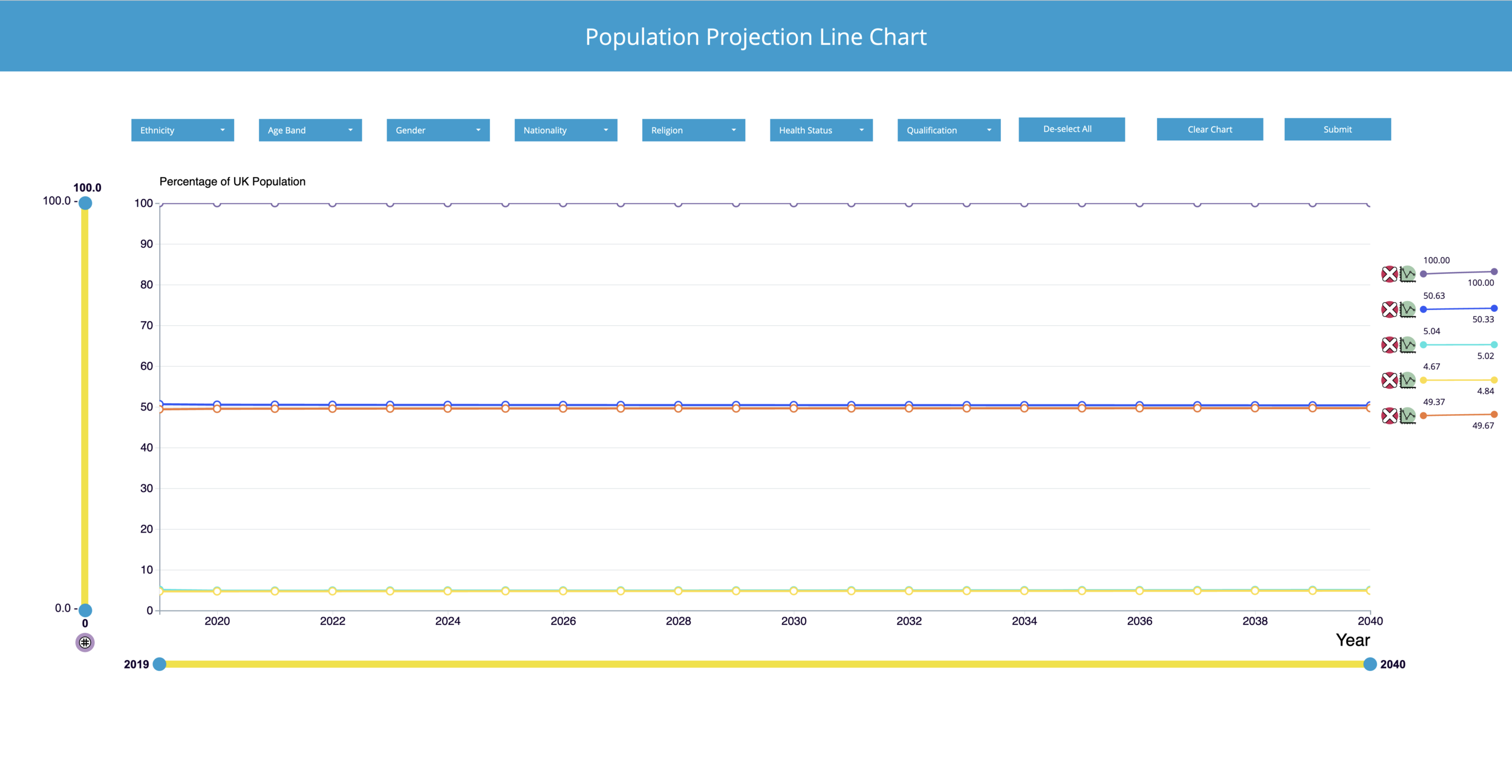Click the green chart icon for the yellow 4.67 series
1512x784 pixels.
point(1408,380)
